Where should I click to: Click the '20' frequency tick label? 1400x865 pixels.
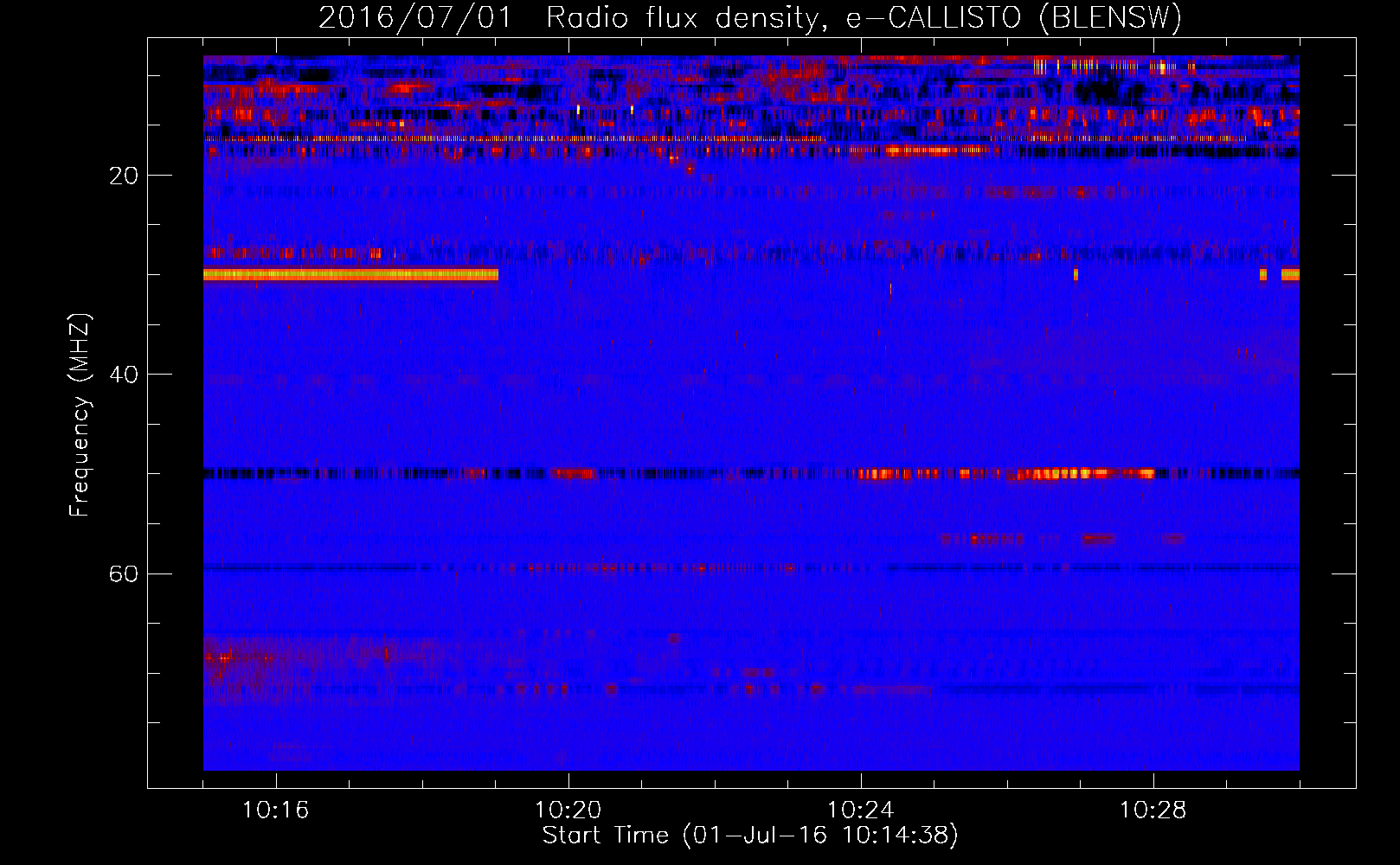click(x=124, y=176)
